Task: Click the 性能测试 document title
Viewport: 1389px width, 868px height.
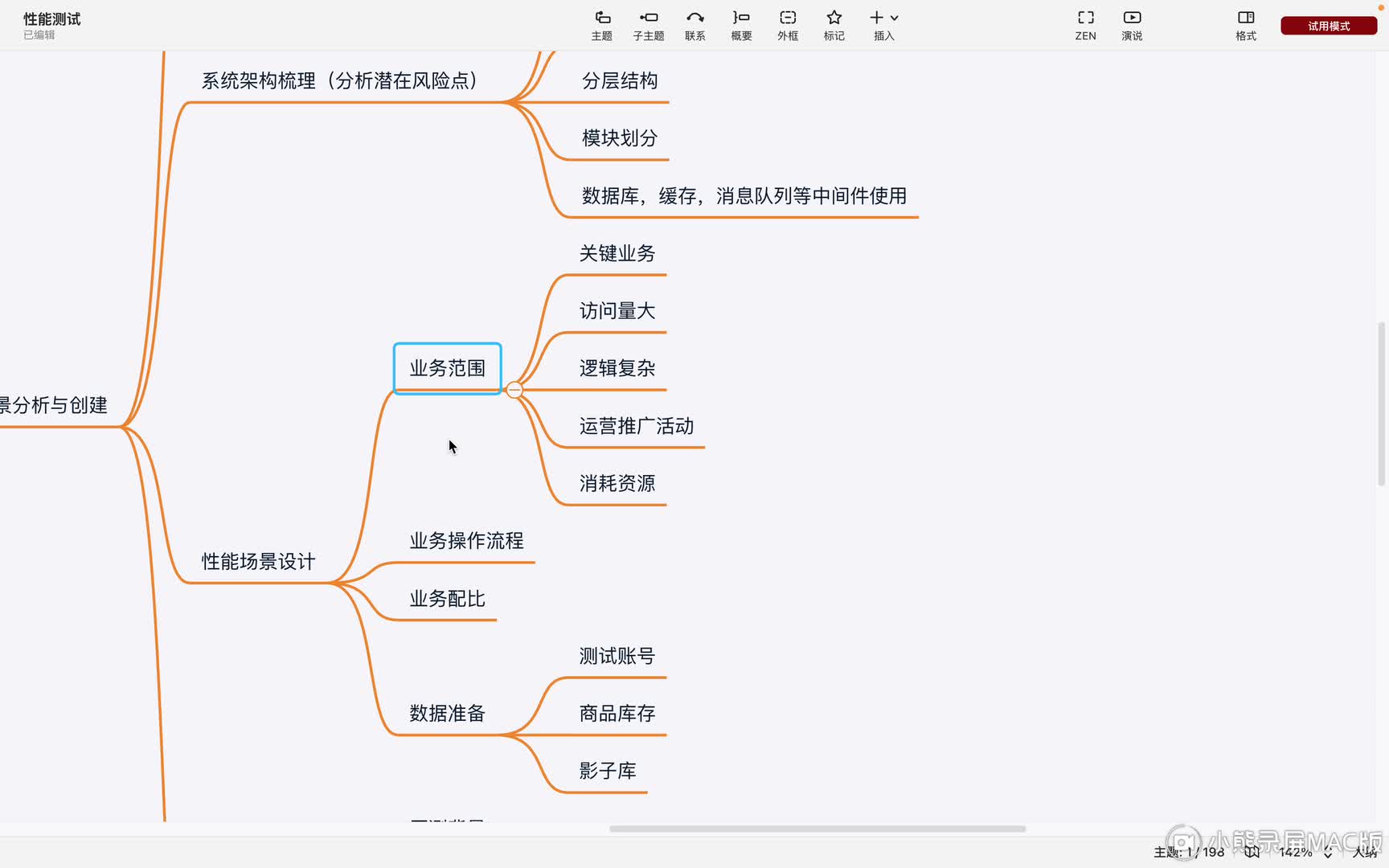Action: coord(51,19)
